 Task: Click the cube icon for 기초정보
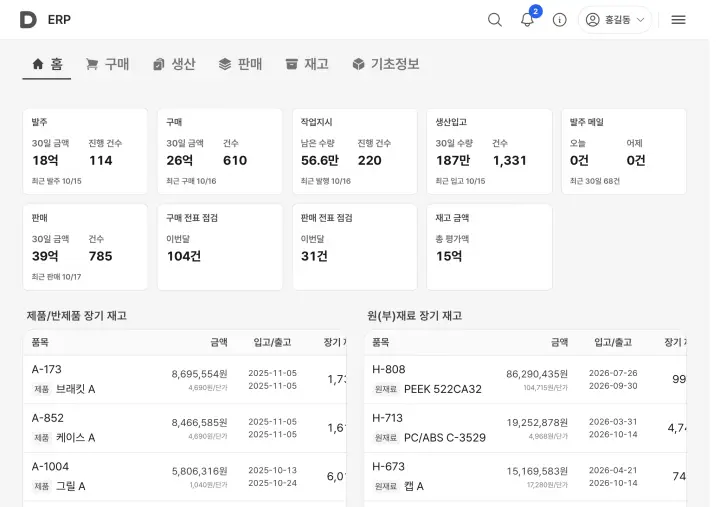tap(358, 64)
